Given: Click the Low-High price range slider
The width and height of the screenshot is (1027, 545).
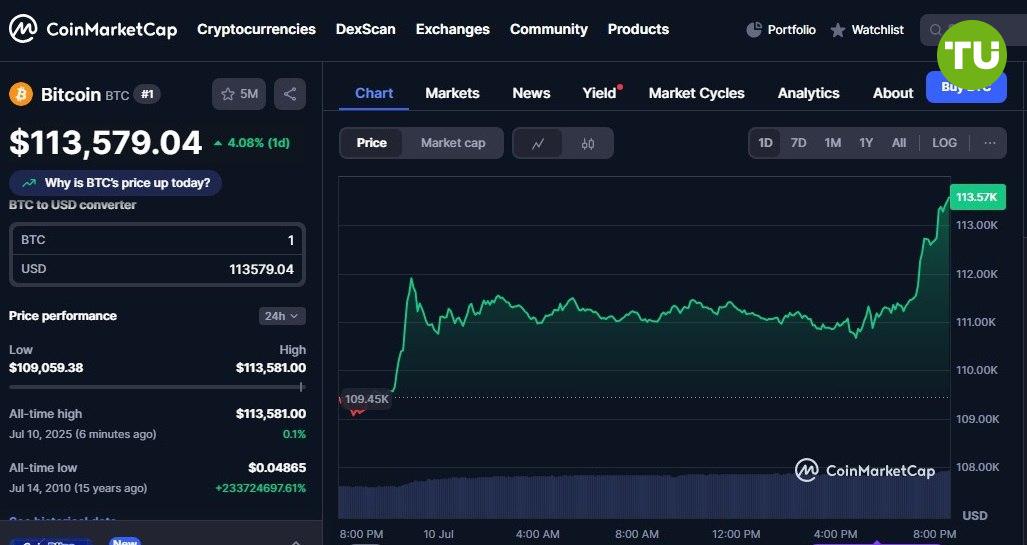Looking at the screenshot, I should tap(157, 387).
